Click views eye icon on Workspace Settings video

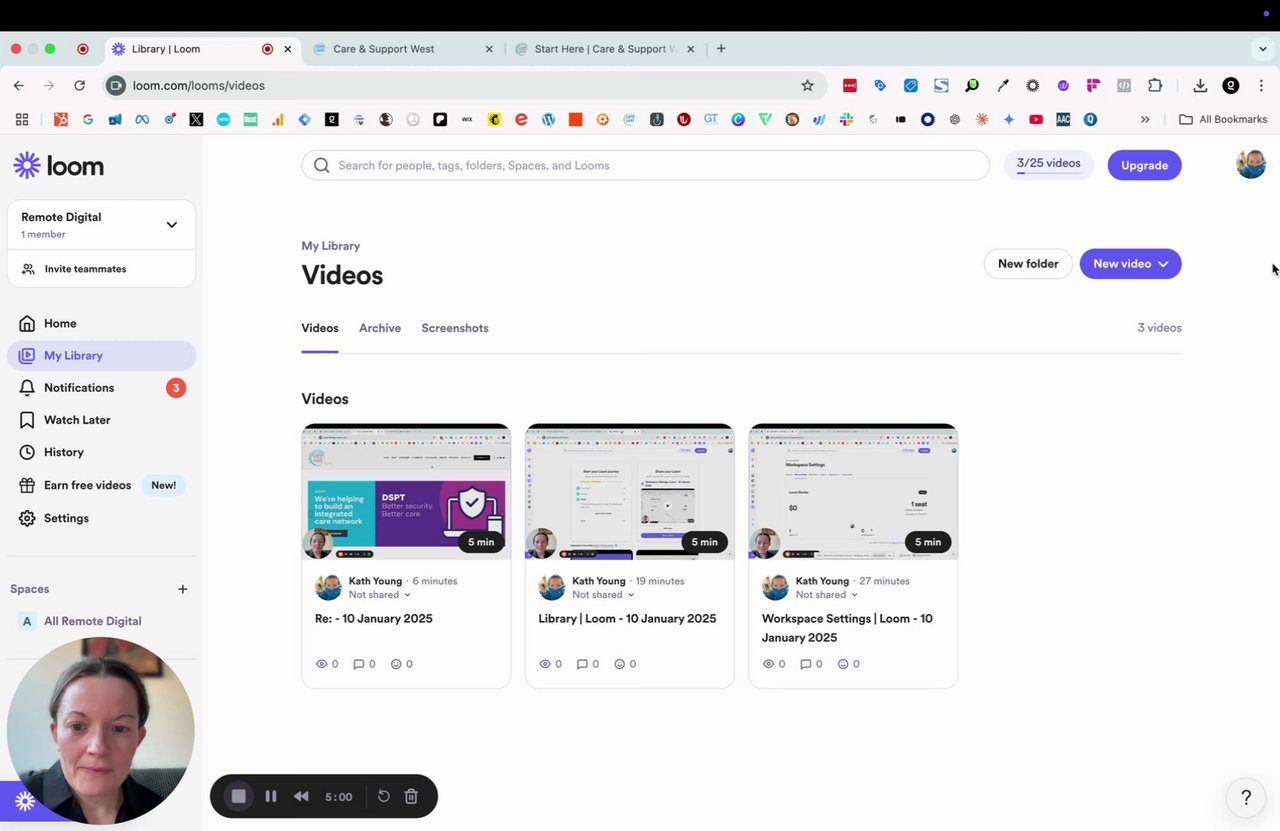tap(768, 664)
